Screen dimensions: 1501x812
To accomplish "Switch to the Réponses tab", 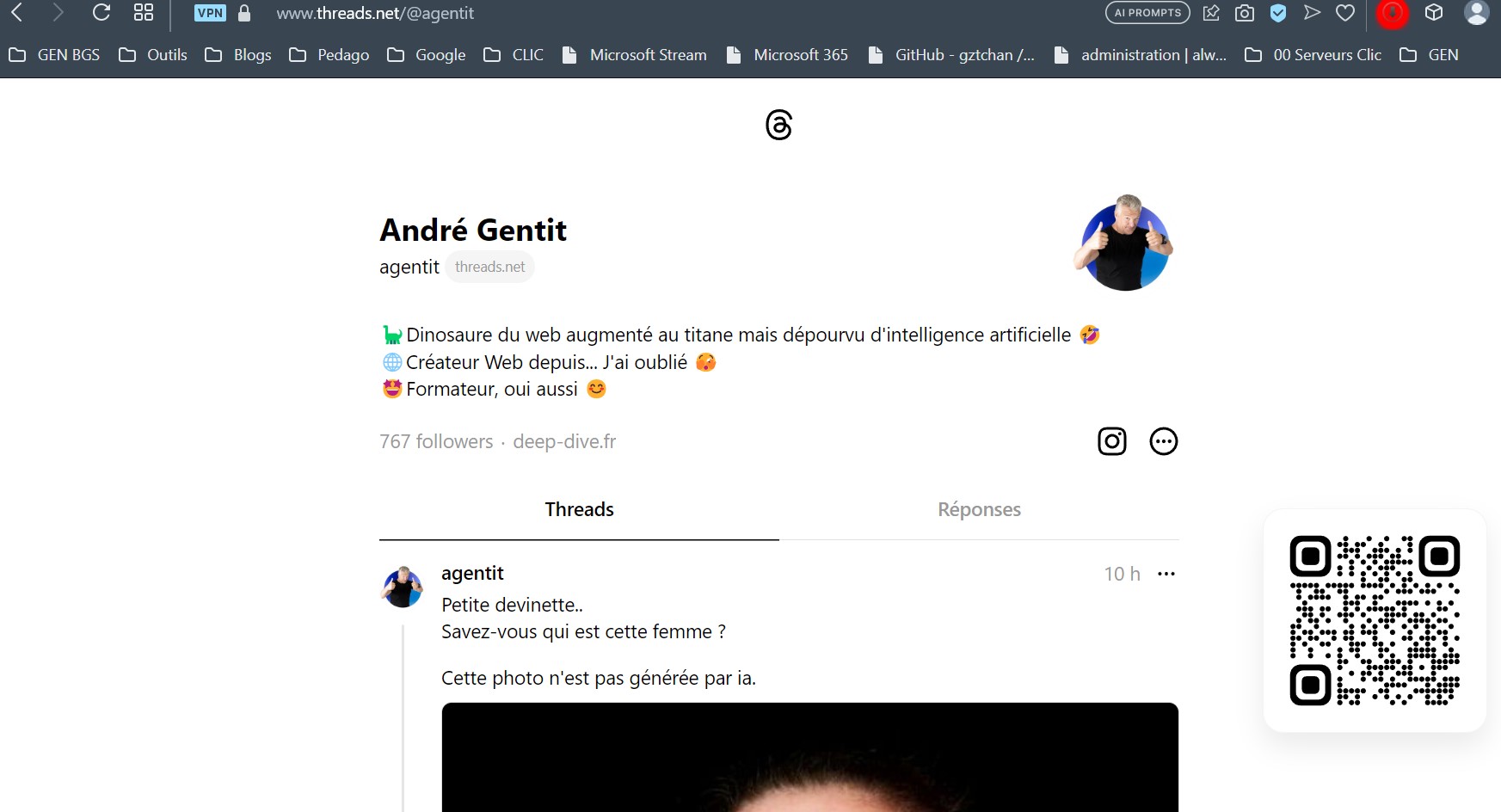I will (x=979, y=509).
